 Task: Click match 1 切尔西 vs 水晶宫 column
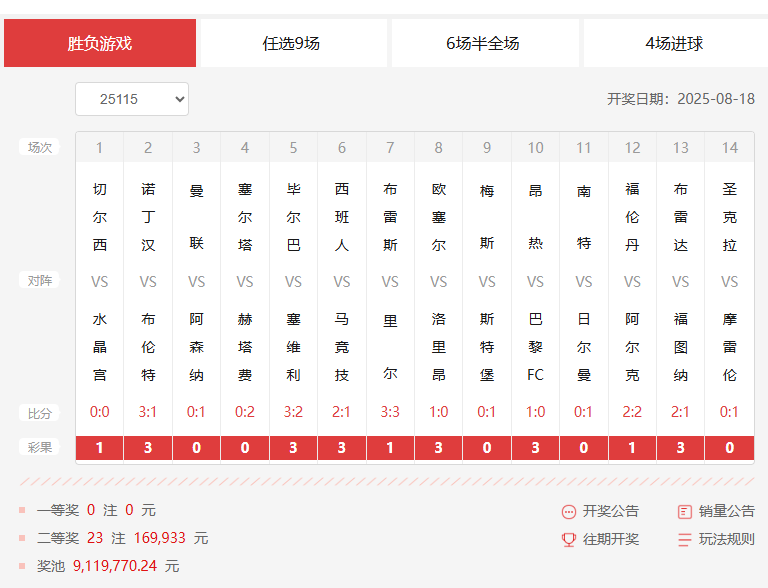[x=100, y=282]
